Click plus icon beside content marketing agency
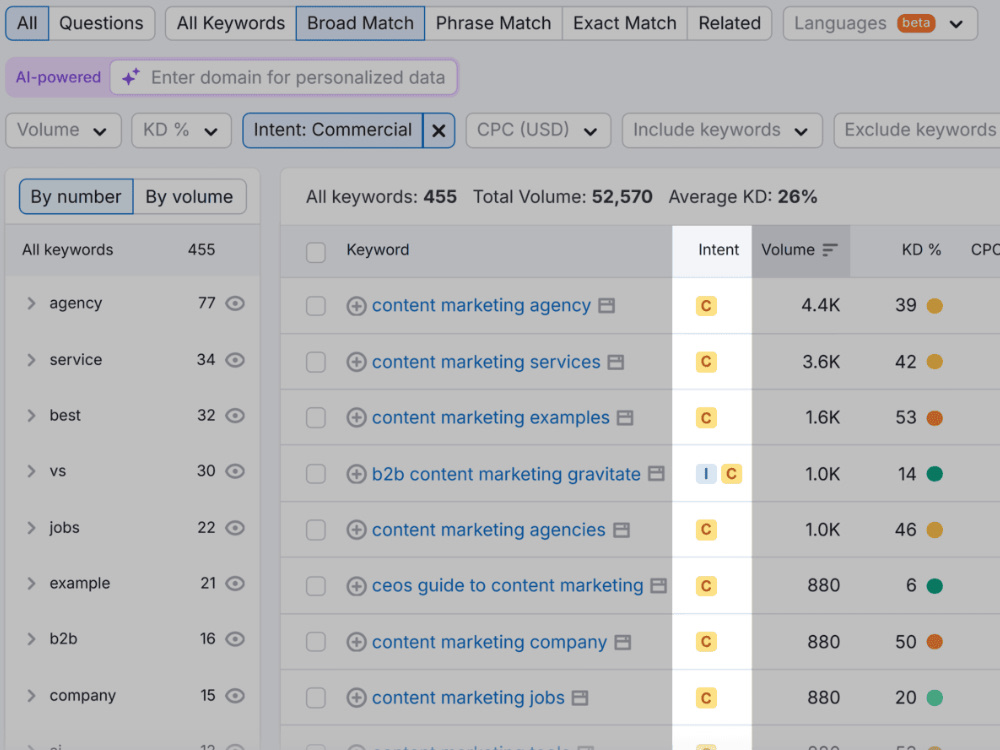Screen dimensions: 1000x750 (356, 306)
